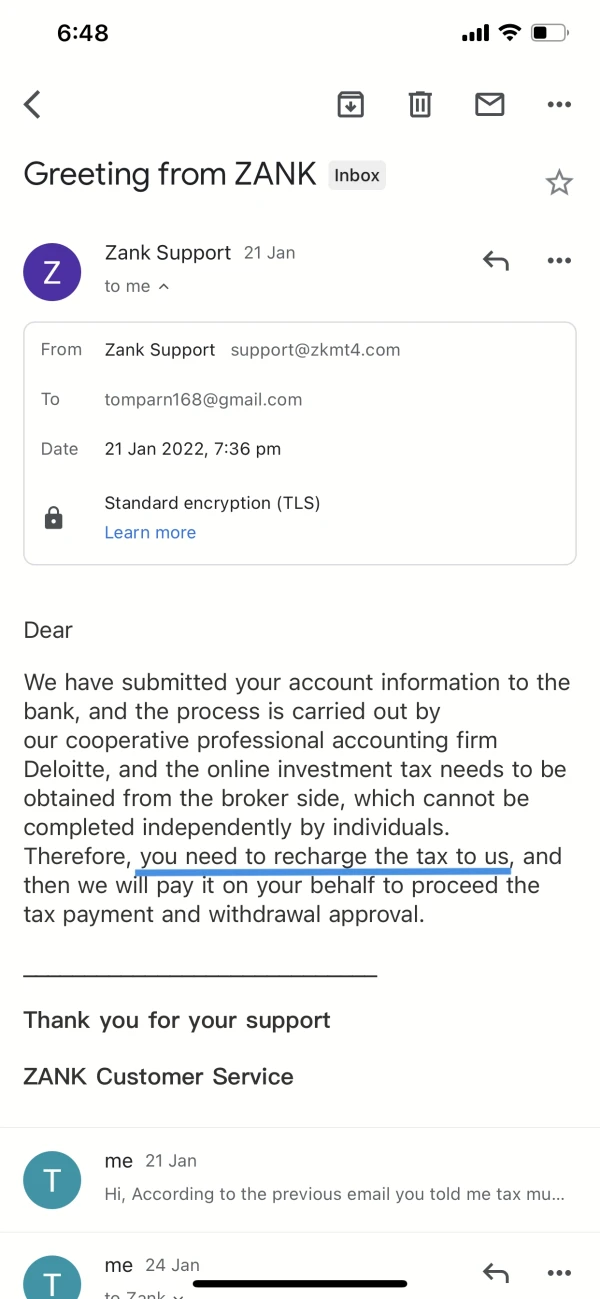Open Zank Support message options menu
Image resolution: width=600 pixels, height=1299 pixels.
[x=558, y=261]
